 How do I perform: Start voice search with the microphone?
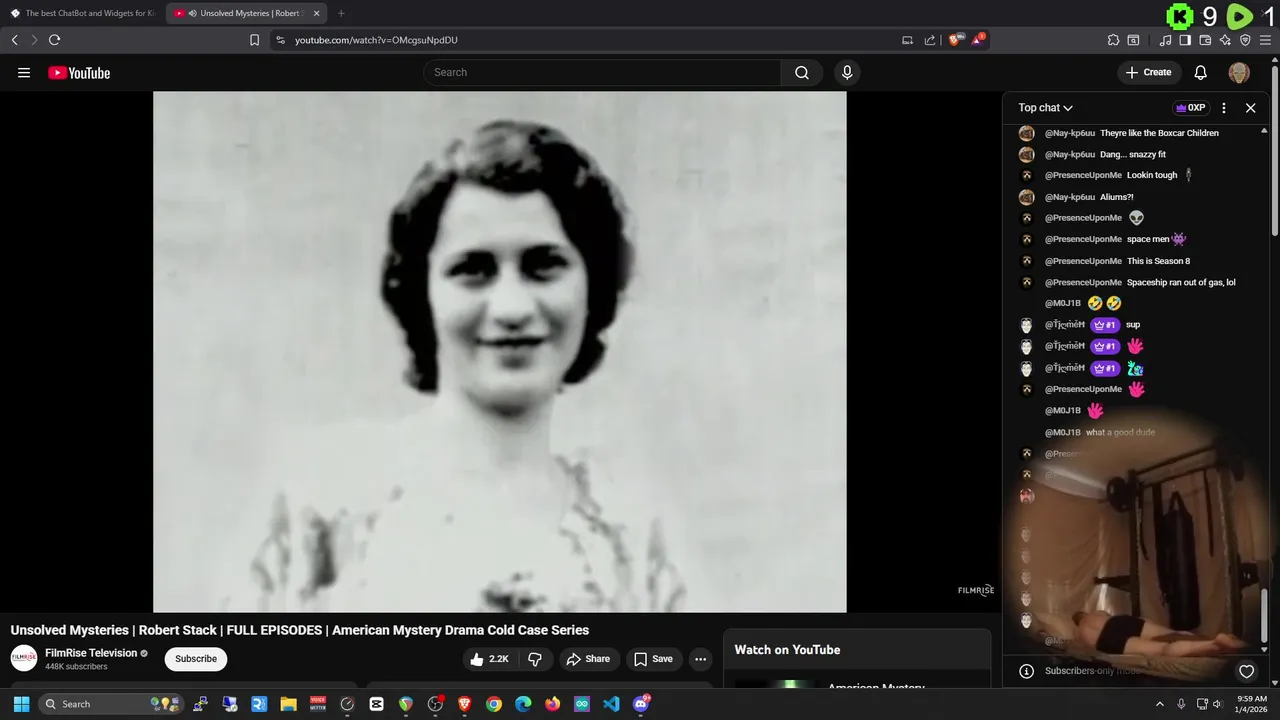[x=847, y=72]
